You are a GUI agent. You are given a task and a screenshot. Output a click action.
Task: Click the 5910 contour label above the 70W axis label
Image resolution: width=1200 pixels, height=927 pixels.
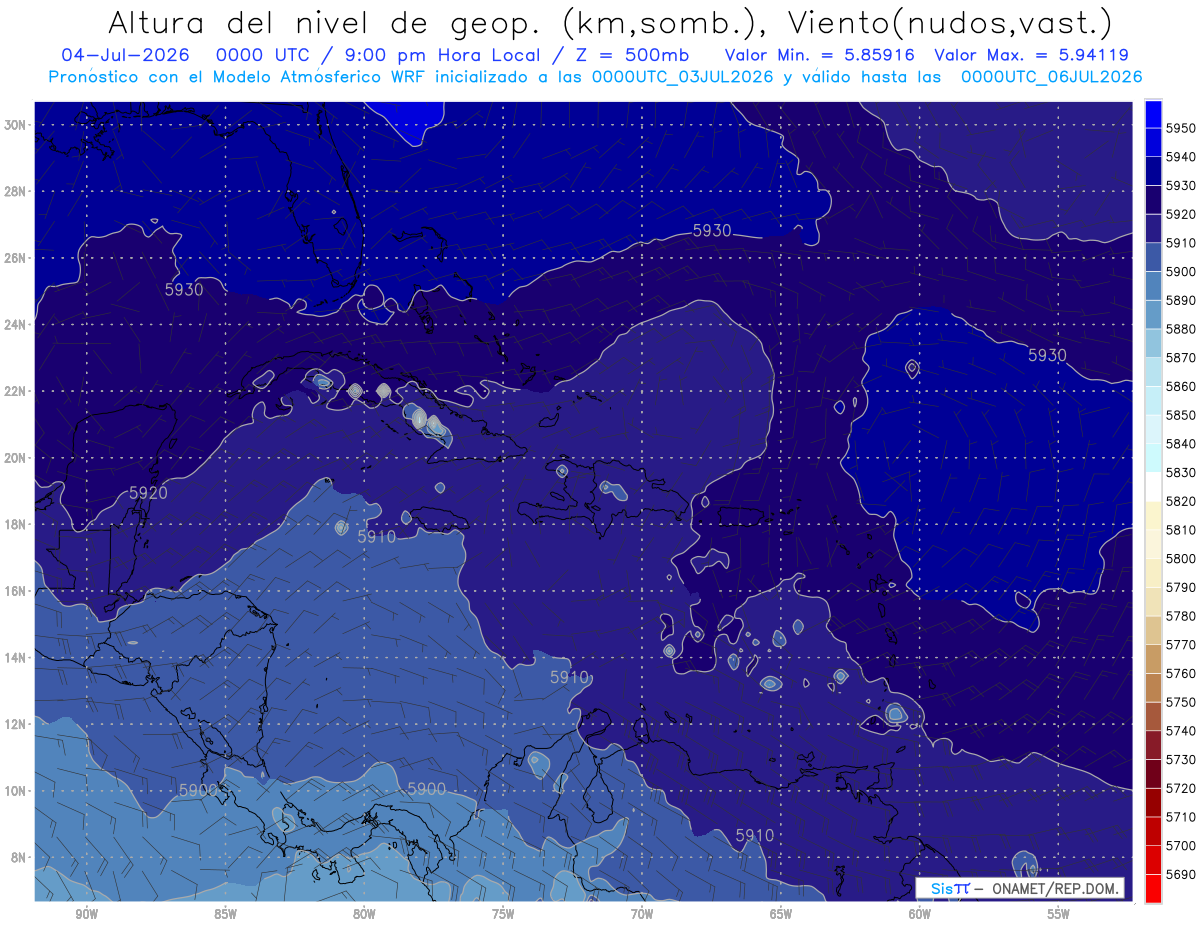[x=755, y=835]
